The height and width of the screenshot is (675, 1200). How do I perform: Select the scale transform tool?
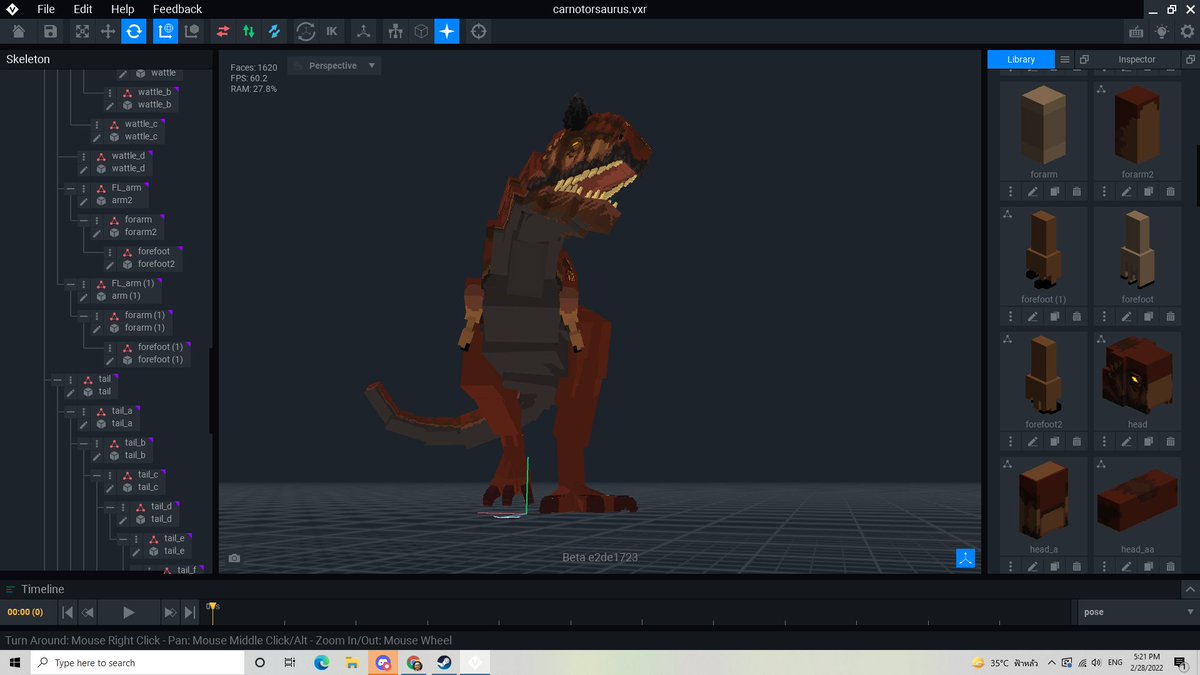click(x=82, y=32)
